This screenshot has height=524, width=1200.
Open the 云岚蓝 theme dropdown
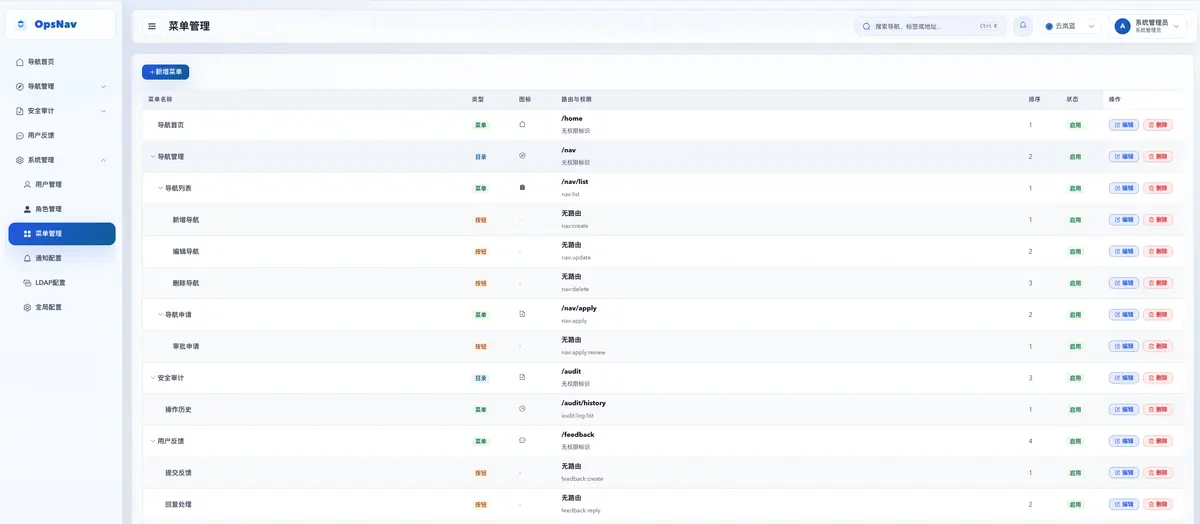1070,26
